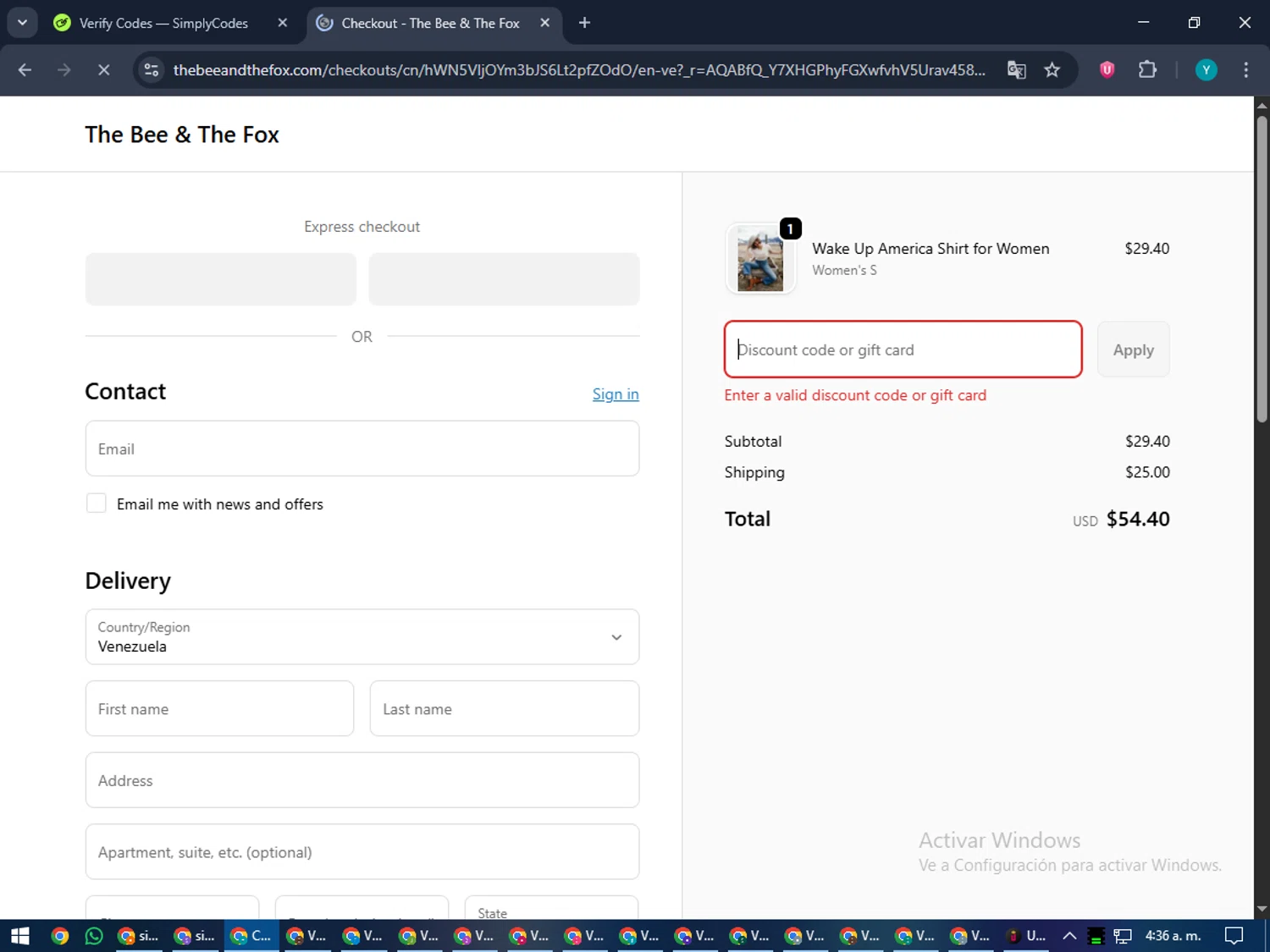This screenshot has width=1270, height=952.
Task: Click the Women's S variant text
Action: (844, 270)
